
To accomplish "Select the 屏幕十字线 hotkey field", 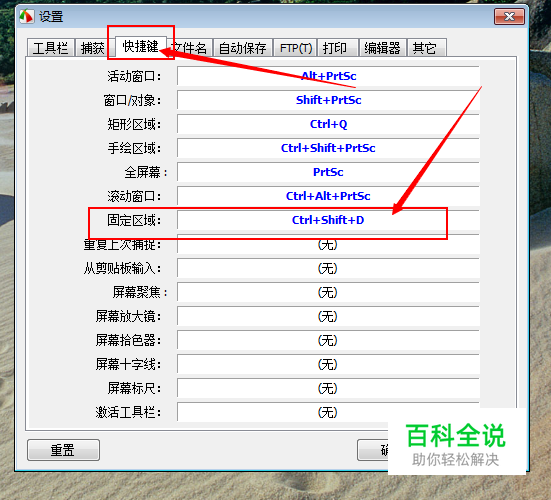I will click(x=329, y=364).
